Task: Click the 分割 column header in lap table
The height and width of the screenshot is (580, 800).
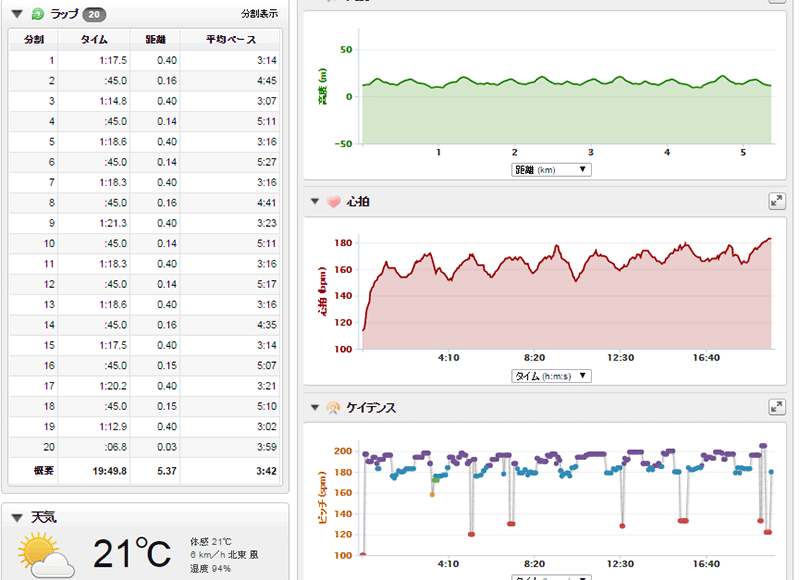Action: point(33,40)
